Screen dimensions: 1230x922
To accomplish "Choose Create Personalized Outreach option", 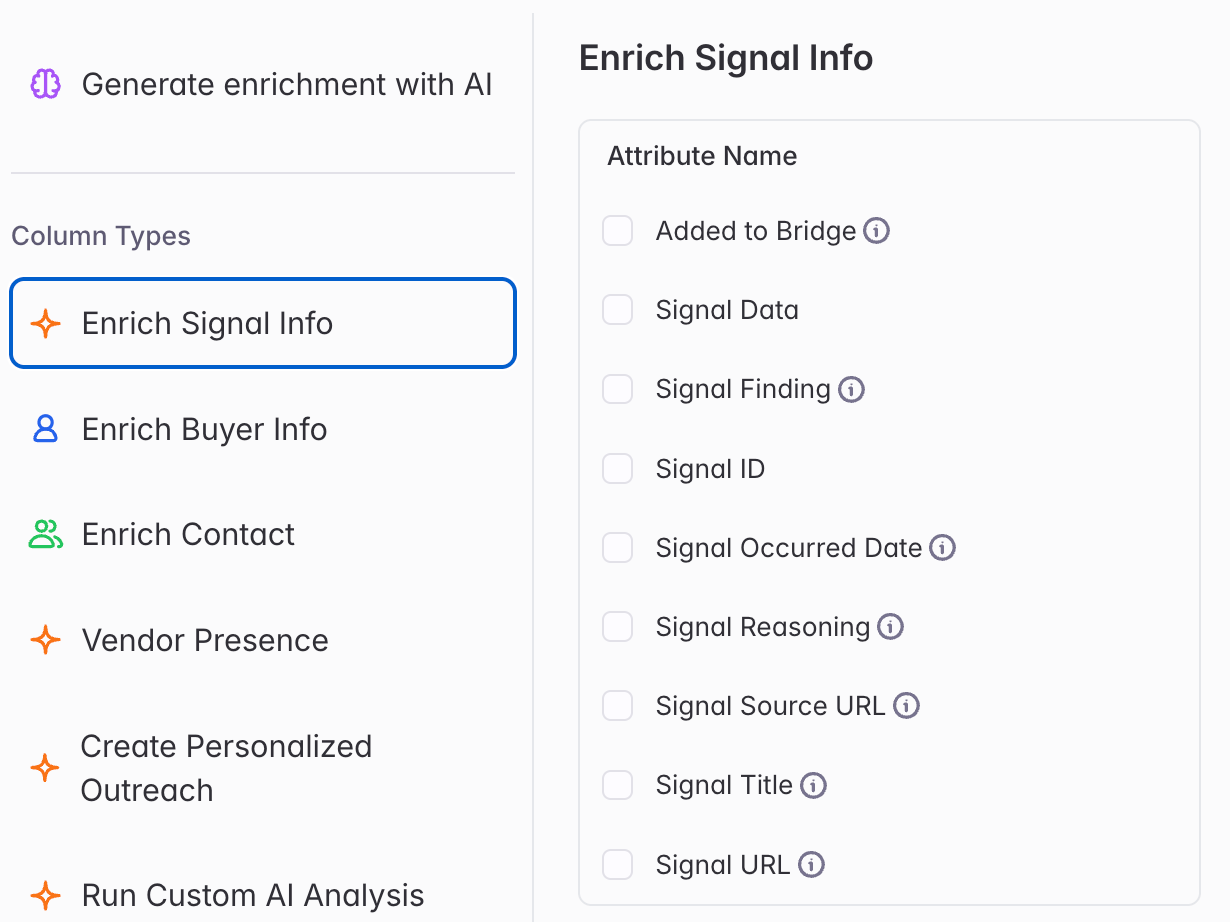I will tap(263, 768).
